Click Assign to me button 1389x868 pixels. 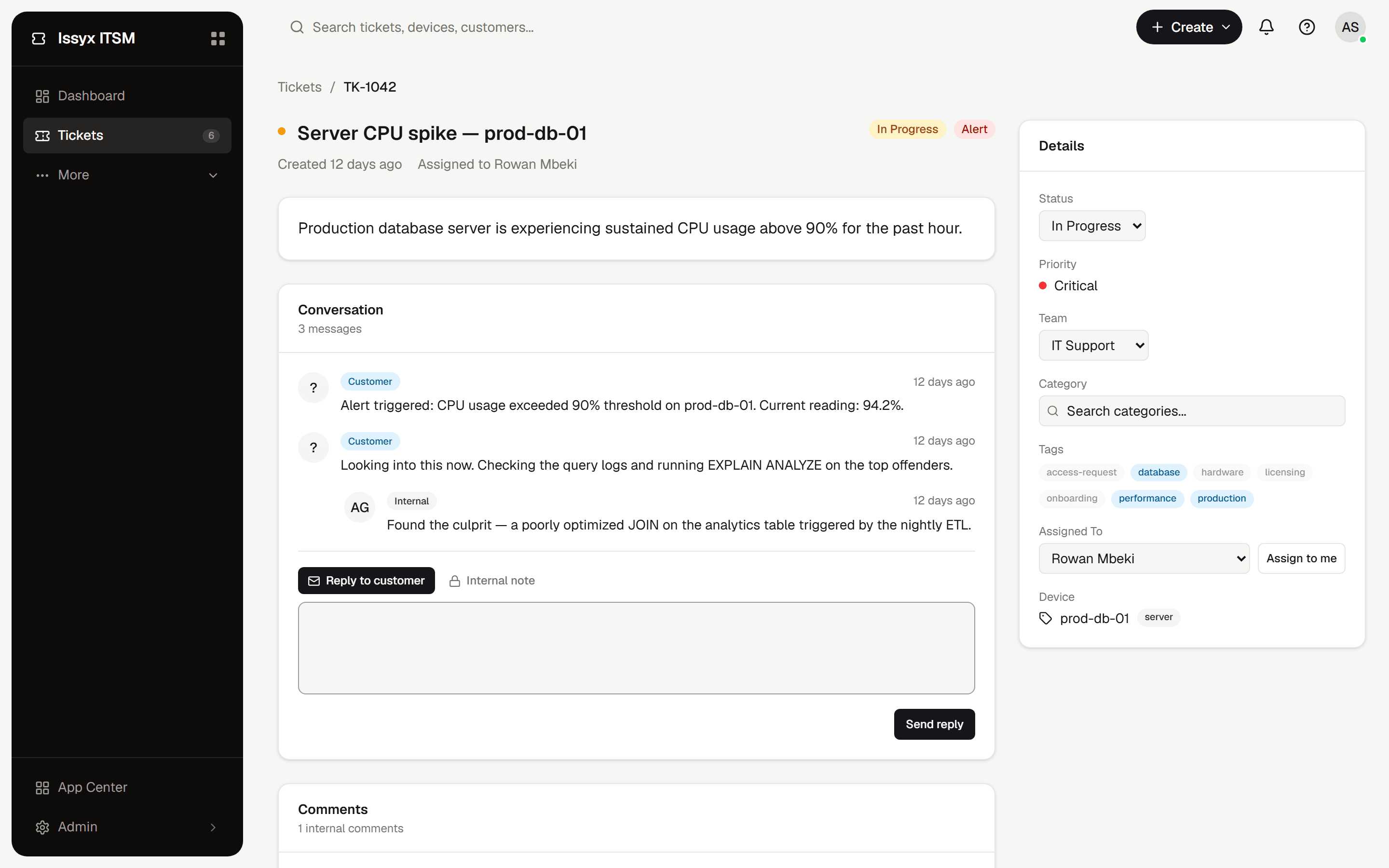point(1301,558)
